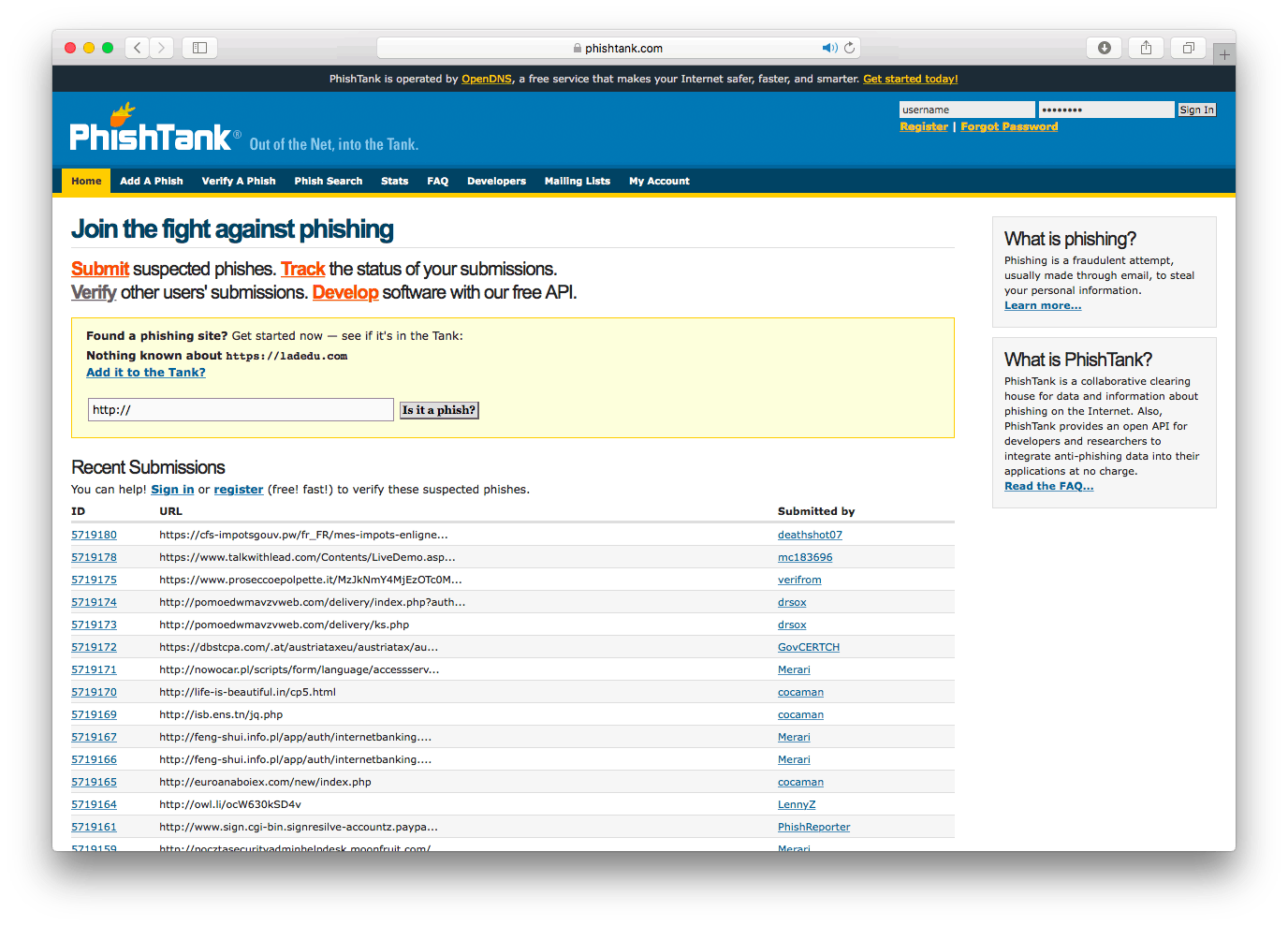
Task: Open the downloads icon in toolbar
Action: [1105, 48]
